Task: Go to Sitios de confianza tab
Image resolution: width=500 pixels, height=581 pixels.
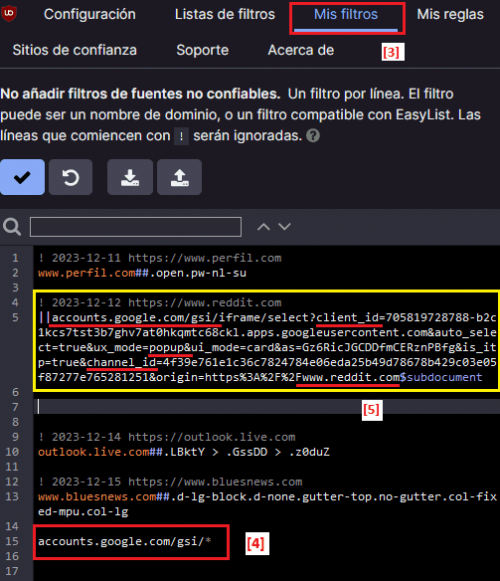Action: (74, 50)
